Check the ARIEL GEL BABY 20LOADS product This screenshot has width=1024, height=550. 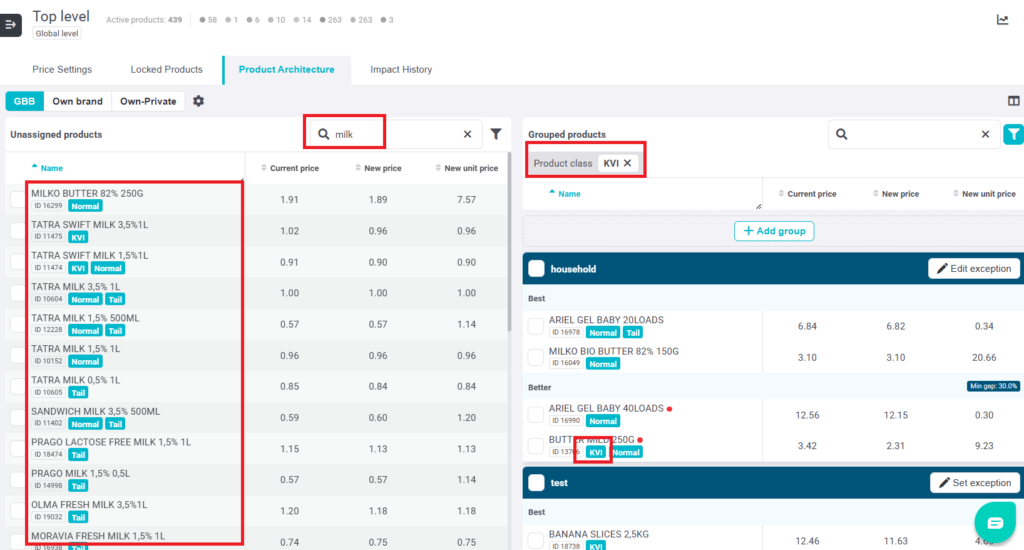coord(536,327)
